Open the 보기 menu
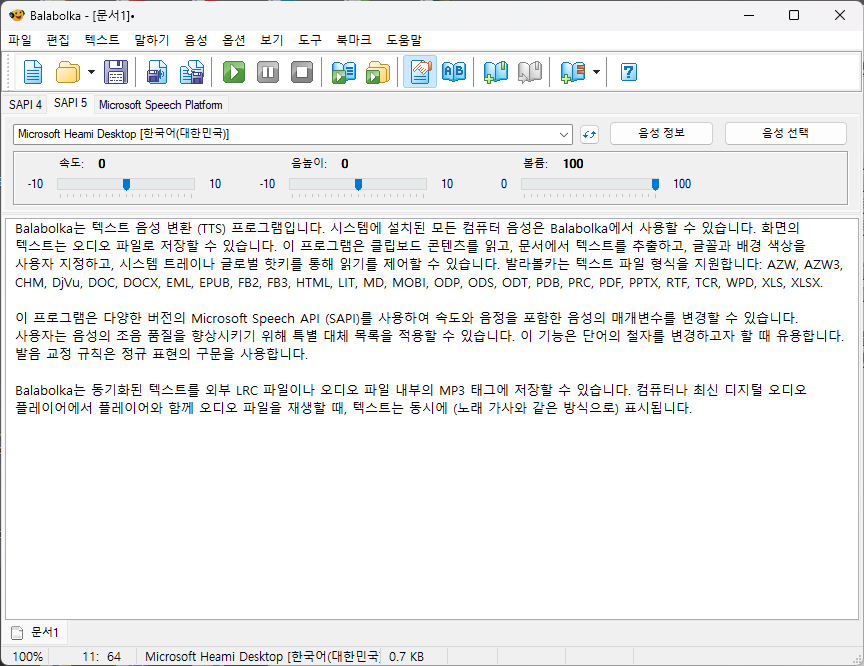Viewport: 864px width, 666px height. pos(272,40)
